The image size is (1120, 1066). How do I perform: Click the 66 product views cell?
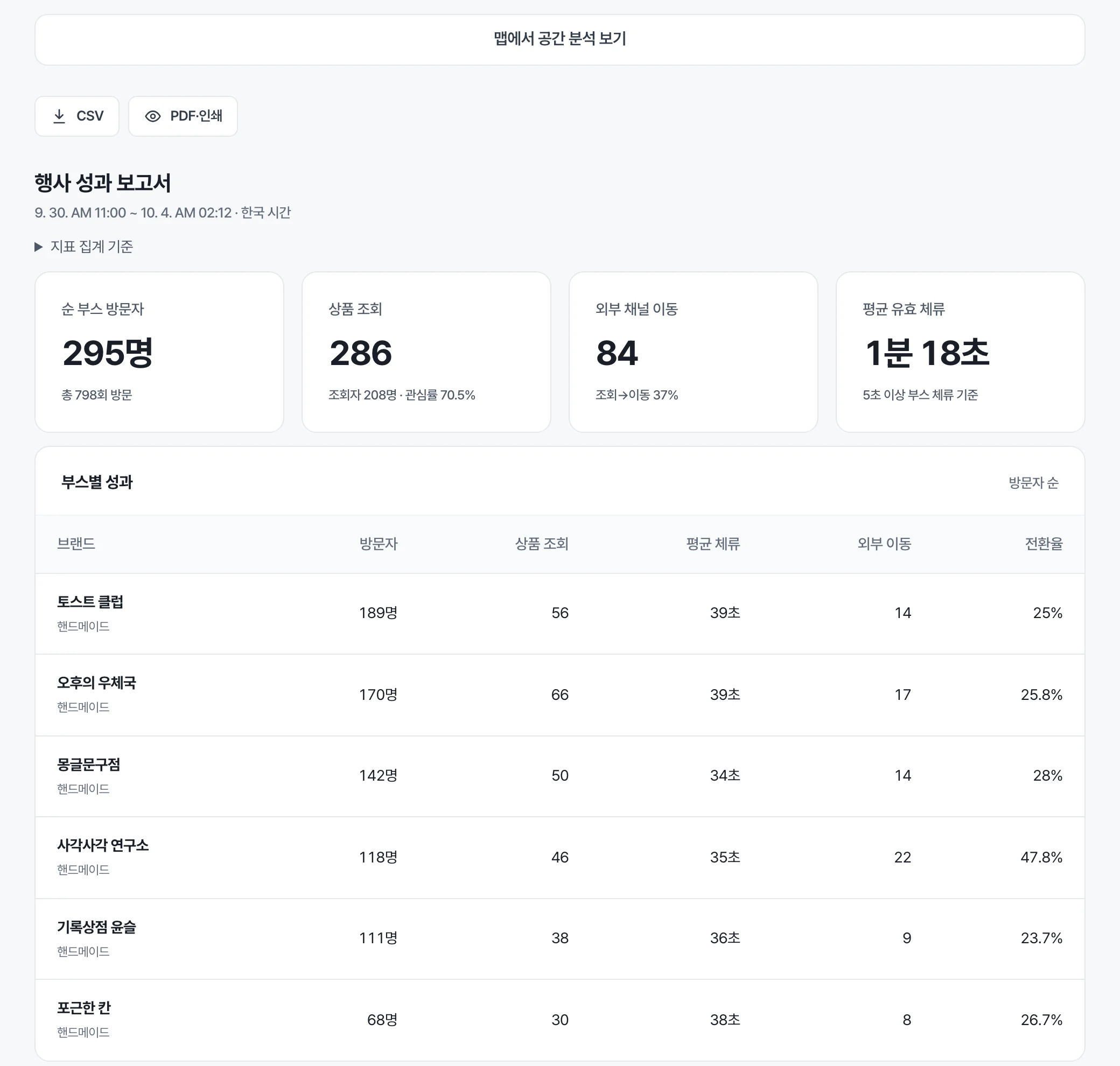point(559,695)
